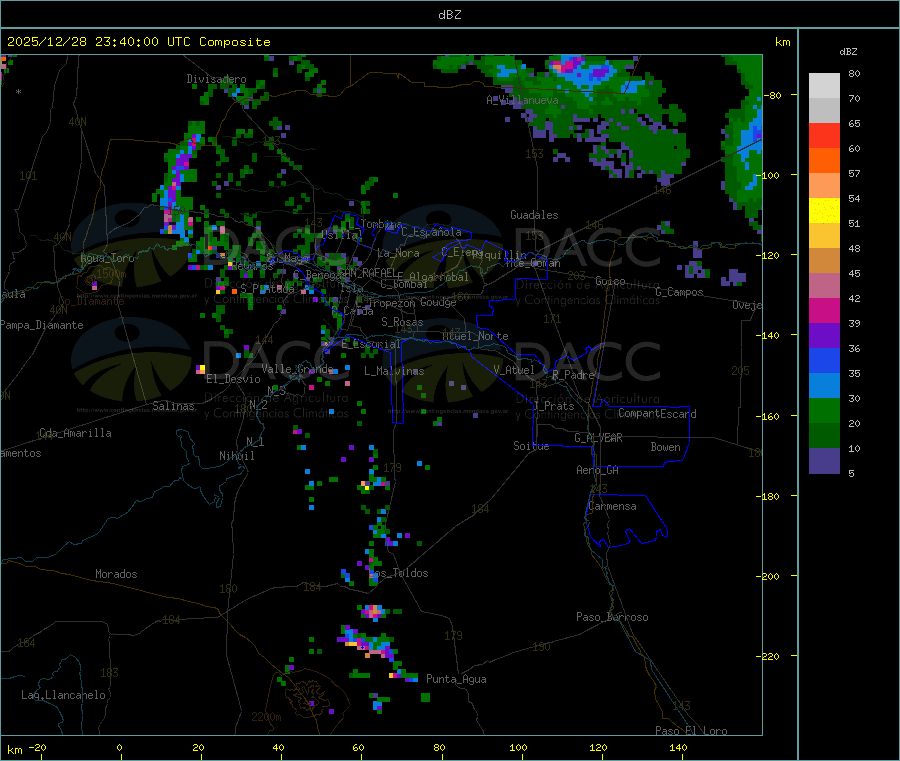Click the 'C_Campos' map label
The height and width of the screenshot is (761, 900).
679,292
